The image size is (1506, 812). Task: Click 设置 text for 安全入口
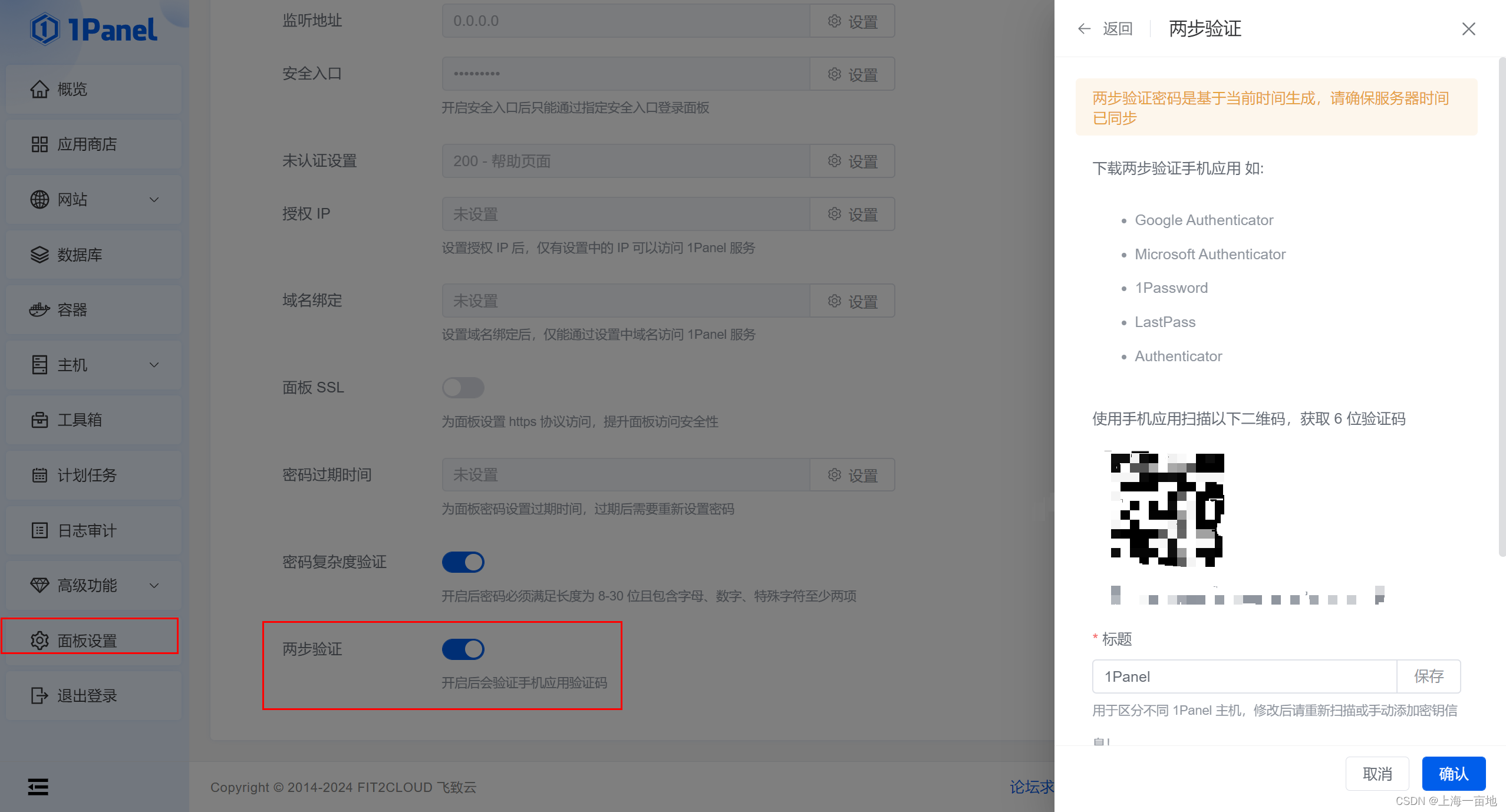point(863,75)
